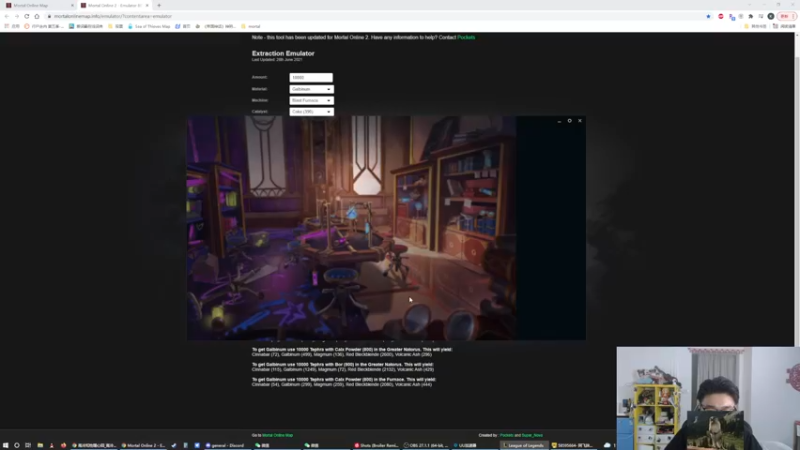Open the taskbar search circle

pos(17,445)
